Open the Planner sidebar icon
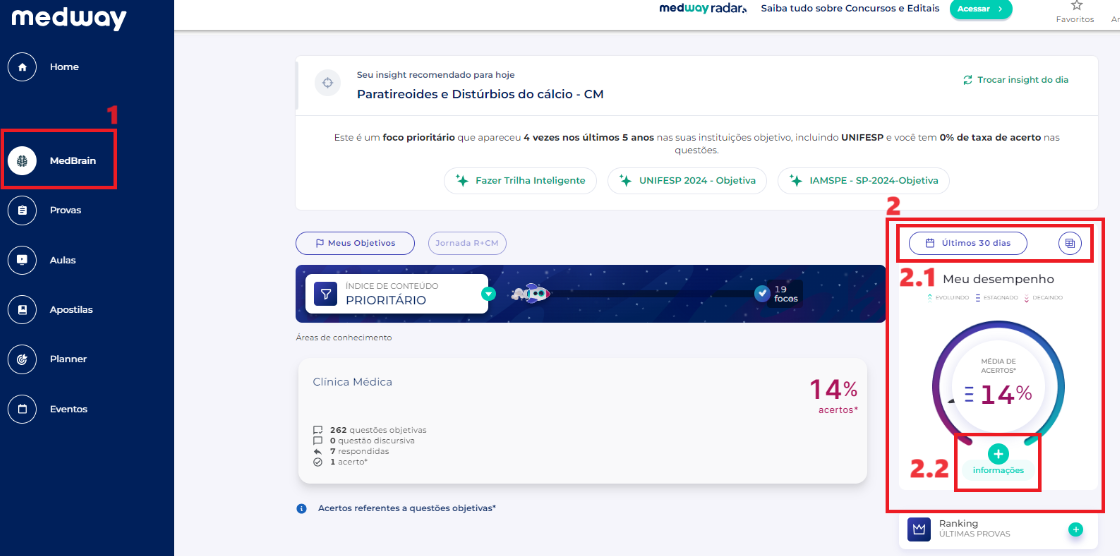 [22, 359]
